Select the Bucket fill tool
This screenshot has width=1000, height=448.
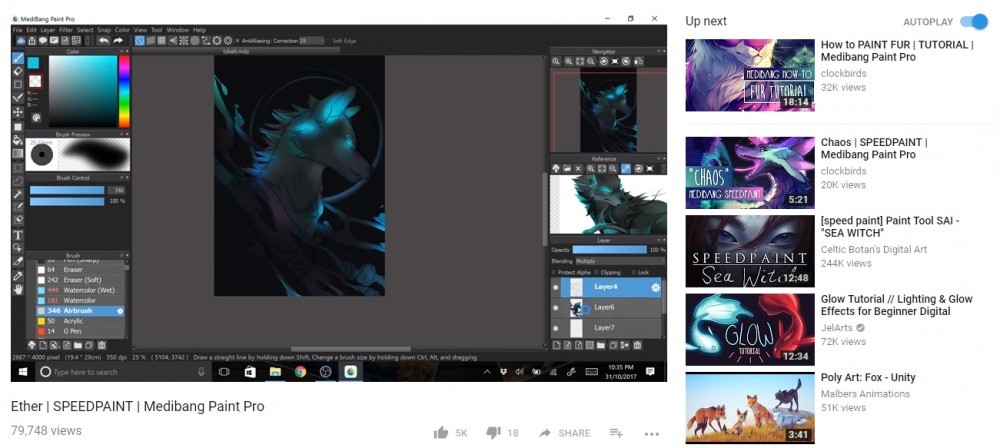click(18, 140)
